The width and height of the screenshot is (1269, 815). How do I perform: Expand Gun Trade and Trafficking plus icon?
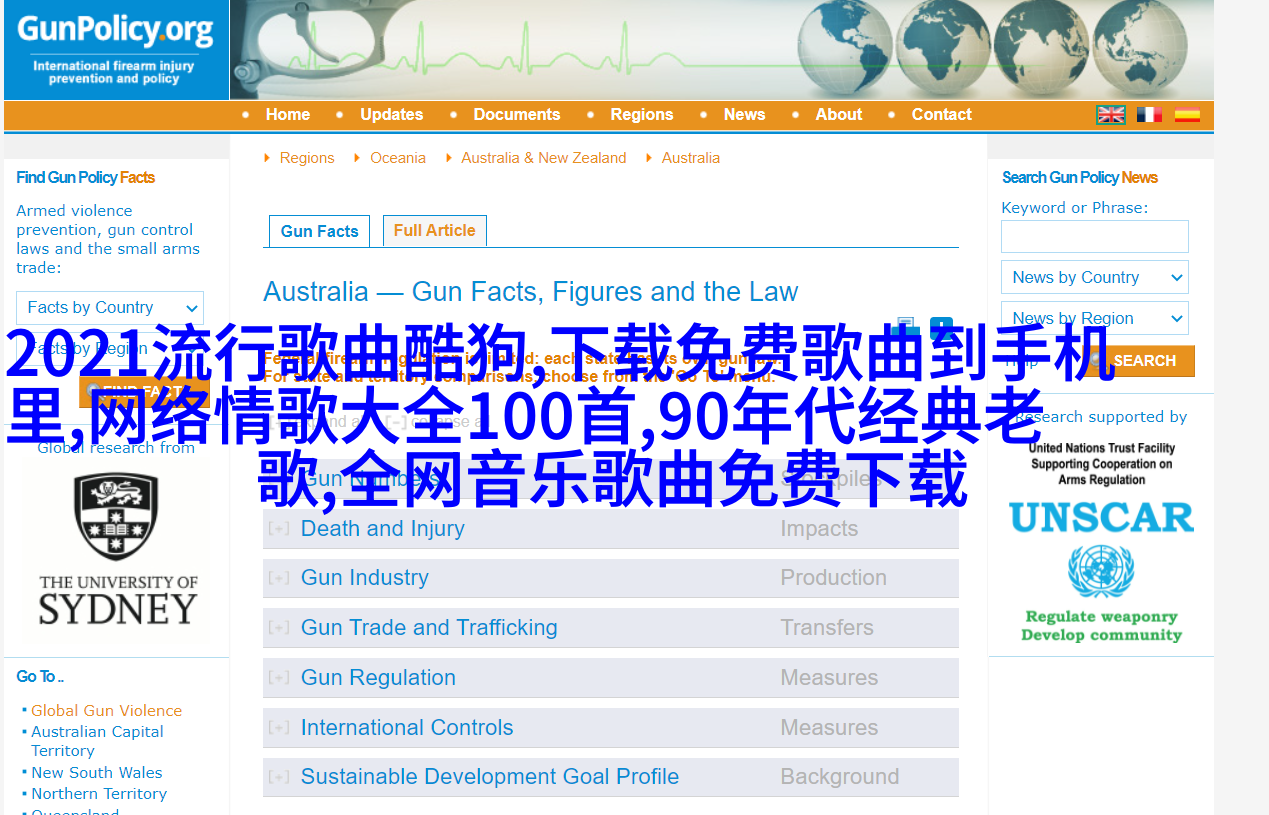(279, 628)
